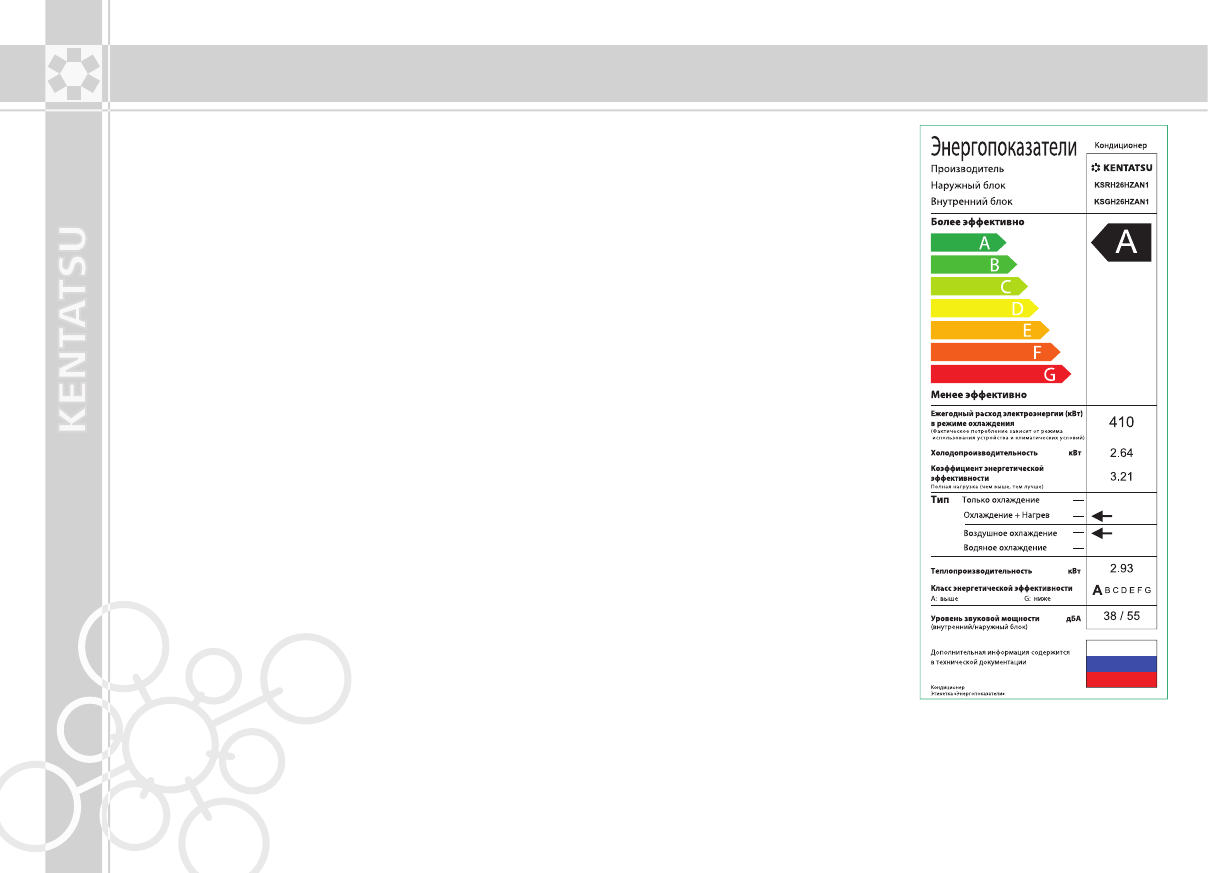Click outdoor unit model KSRH26HZAN1
The width and height of the screenshot is (1208, 873).
tap(1121, 185)
